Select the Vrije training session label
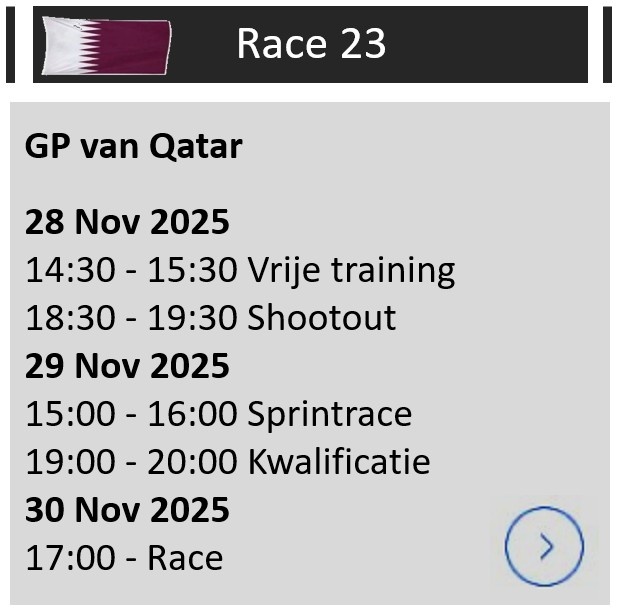The image size is (618, 613). point(351,269)
